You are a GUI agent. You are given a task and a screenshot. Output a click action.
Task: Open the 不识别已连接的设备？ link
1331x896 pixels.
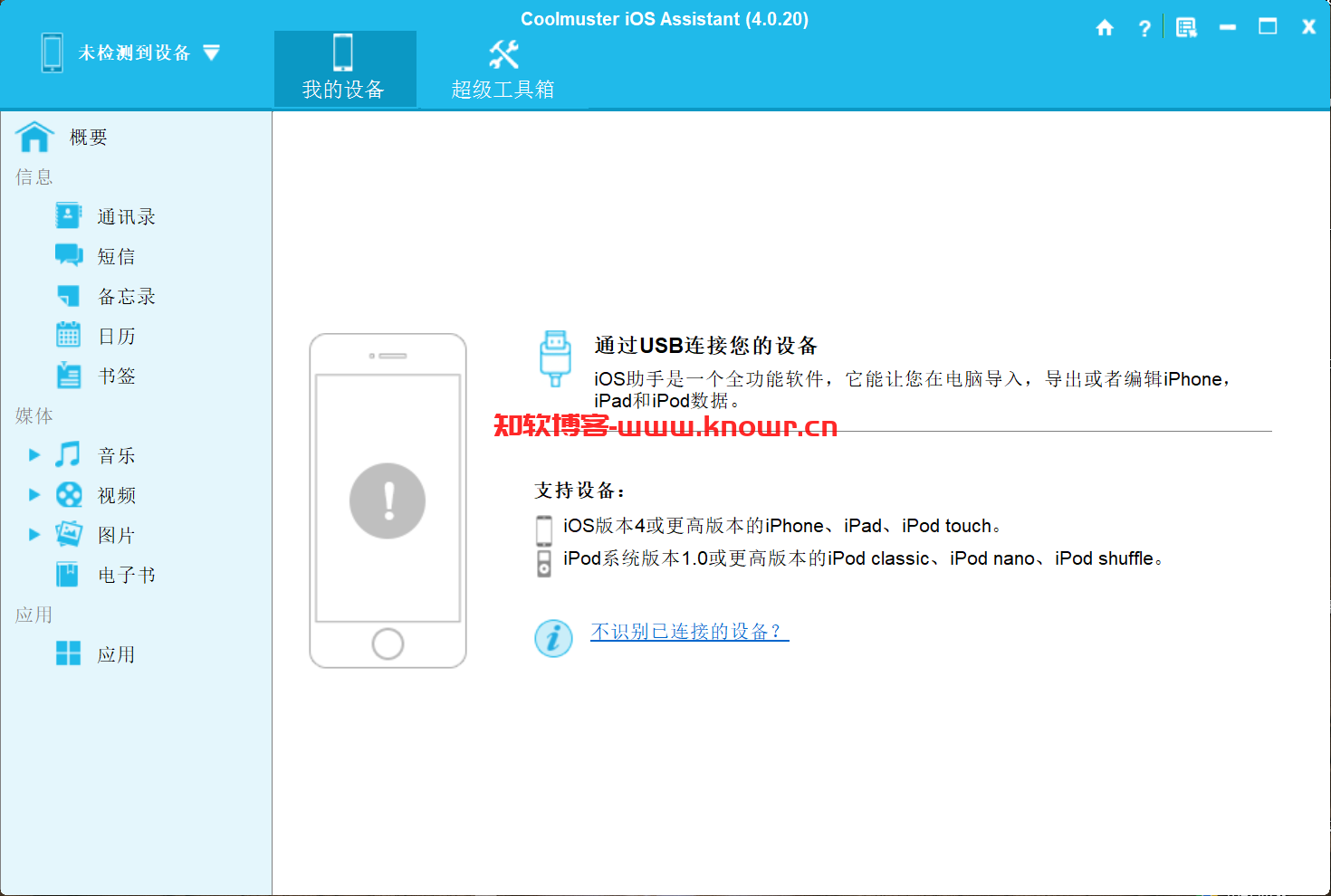pos(690,632)
